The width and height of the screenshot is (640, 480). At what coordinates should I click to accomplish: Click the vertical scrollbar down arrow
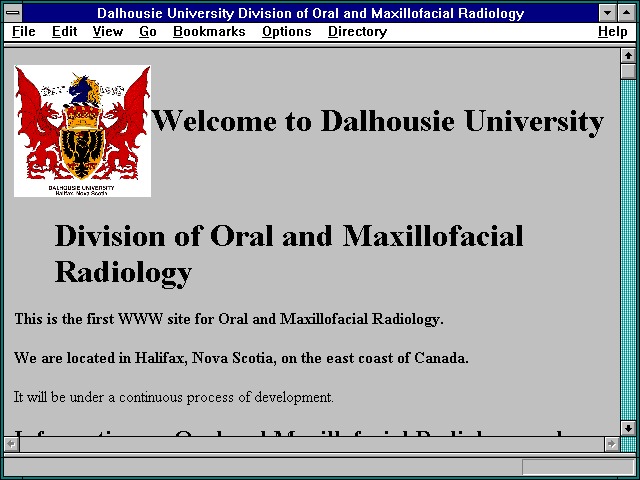[628, 428]
